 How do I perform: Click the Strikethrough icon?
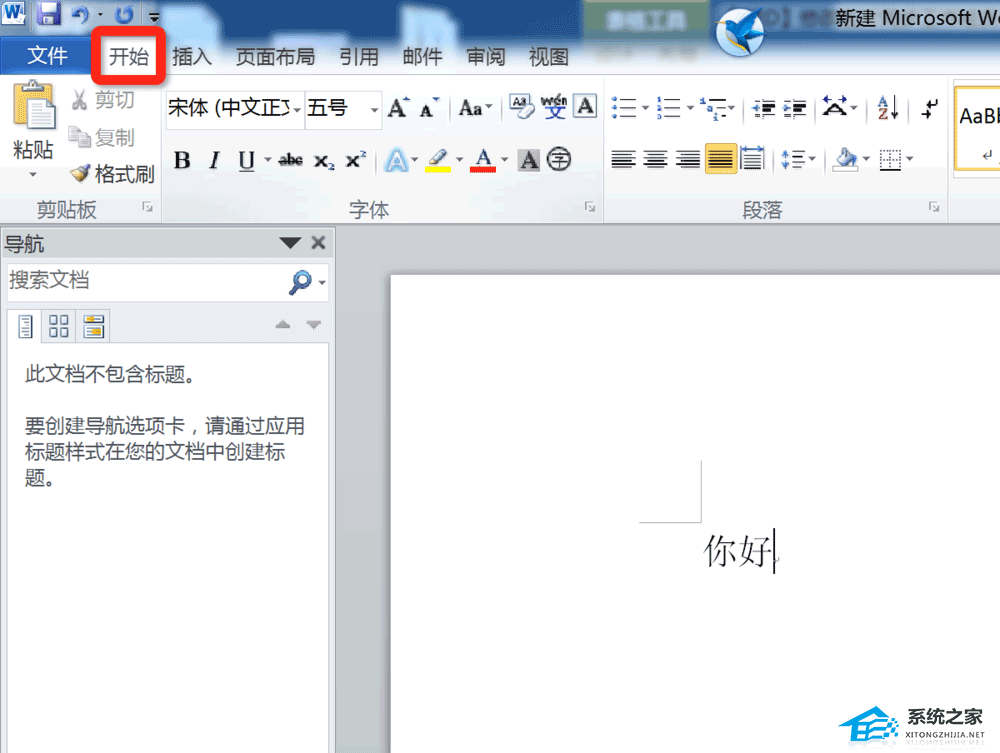(x=290, y=158)
